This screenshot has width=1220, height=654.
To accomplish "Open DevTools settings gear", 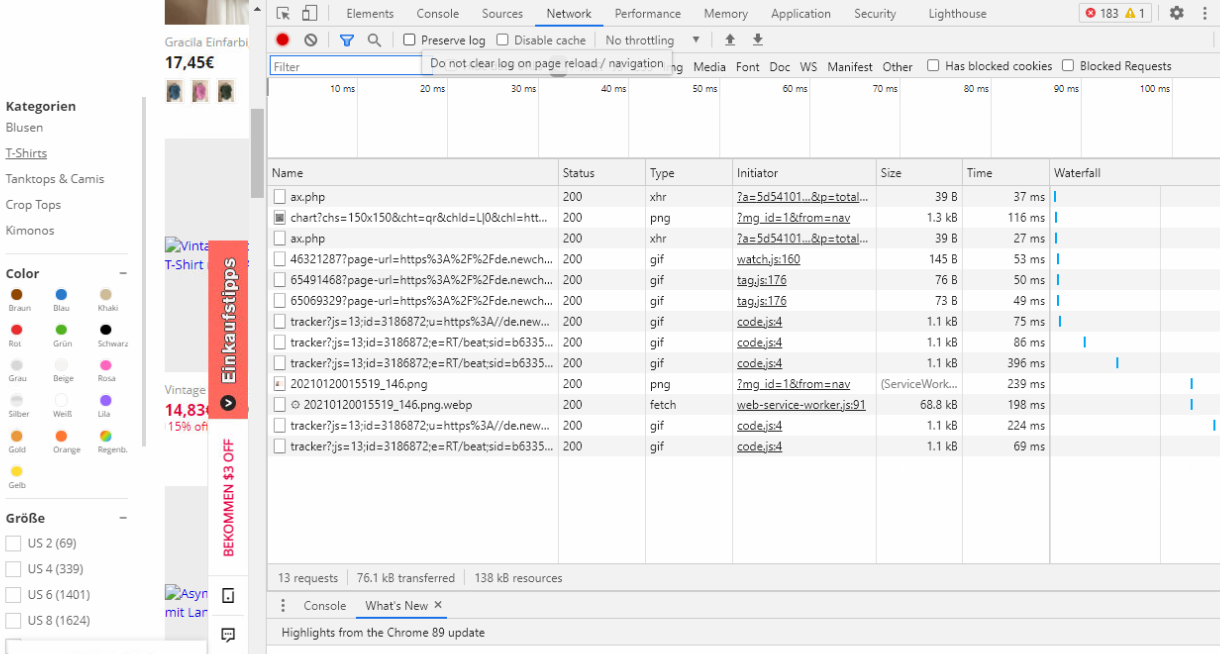I will tap(1177, 13).
